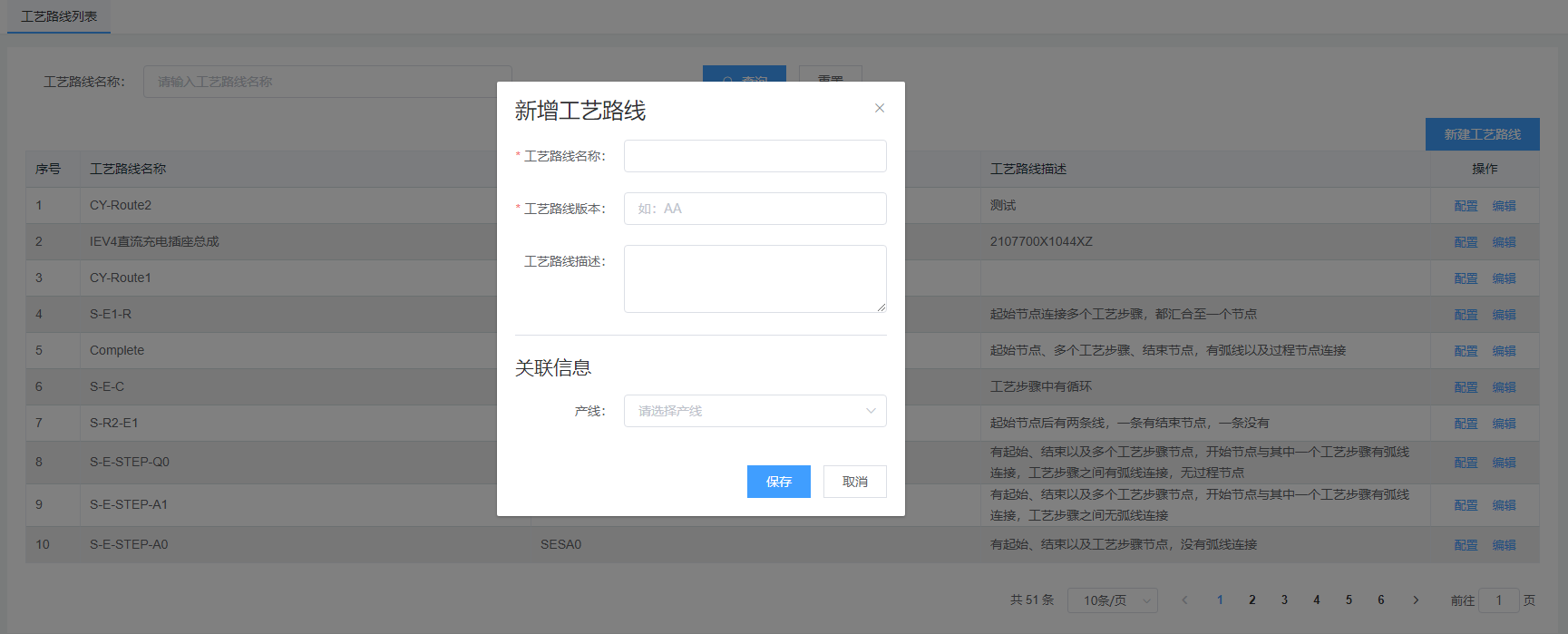Close the 新增工艺路线 dialog with X icon

tap(879, 108)
